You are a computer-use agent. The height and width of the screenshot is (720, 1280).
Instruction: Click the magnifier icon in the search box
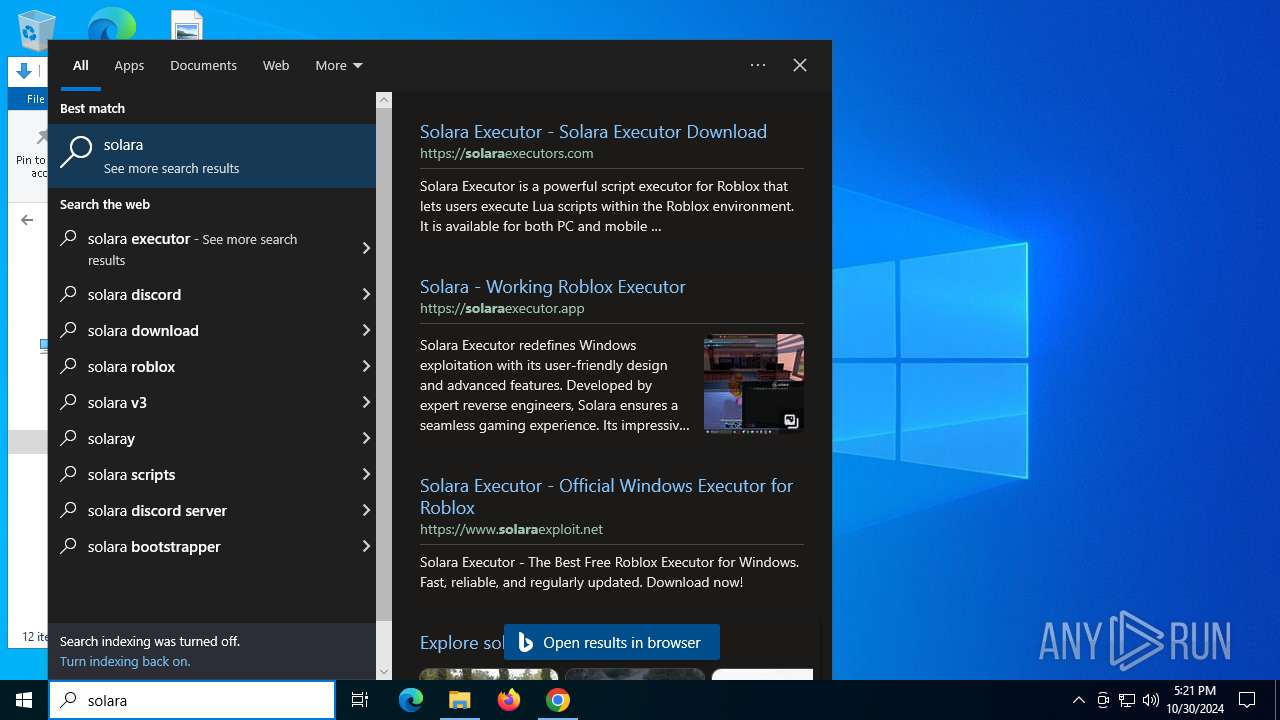point(68,700)
